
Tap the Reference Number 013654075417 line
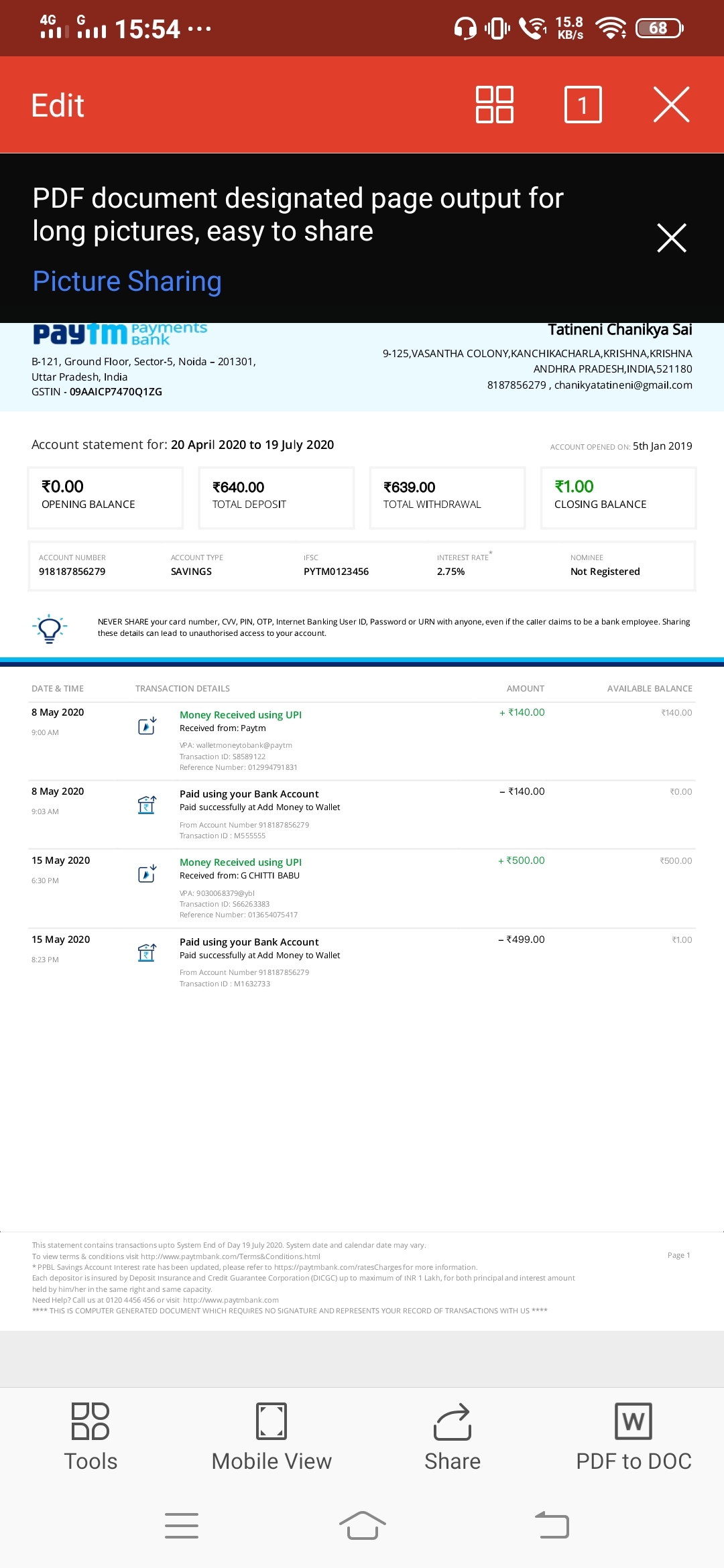click(x=239, y=915)
